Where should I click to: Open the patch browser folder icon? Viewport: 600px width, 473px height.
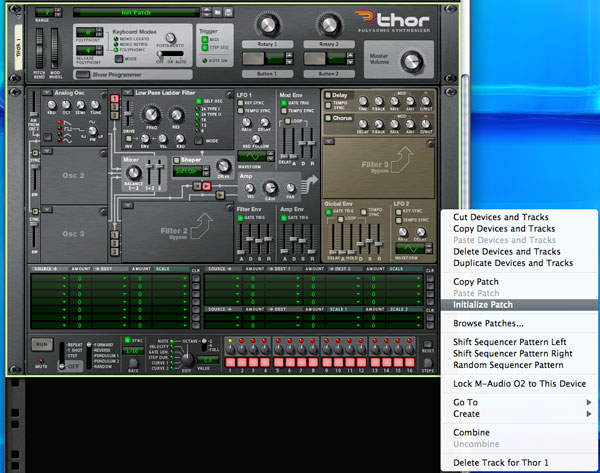(x=217, y=12)
